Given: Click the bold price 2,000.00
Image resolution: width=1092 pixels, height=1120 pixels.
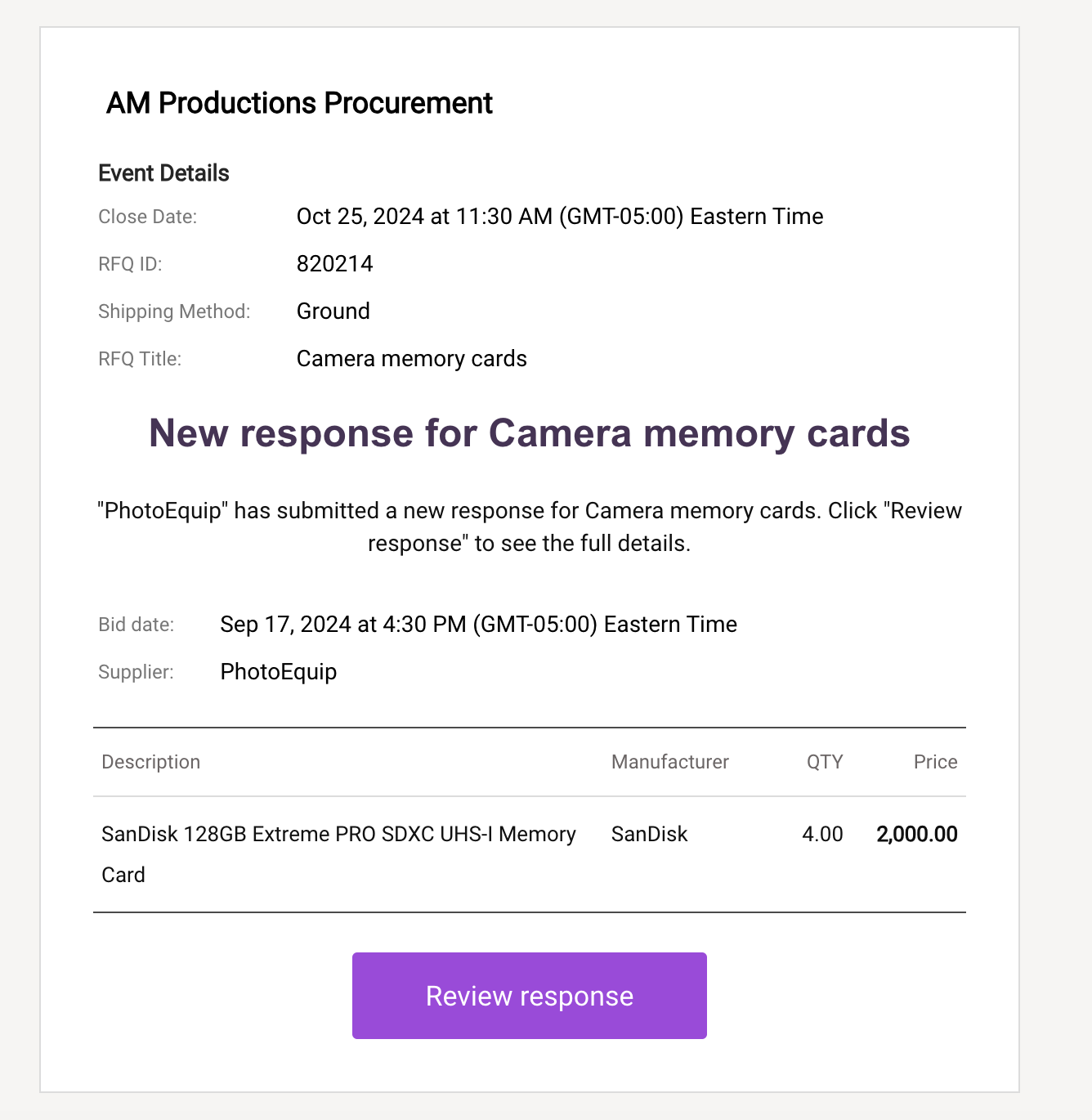Looking at the screenshot, I should (916, 834).
